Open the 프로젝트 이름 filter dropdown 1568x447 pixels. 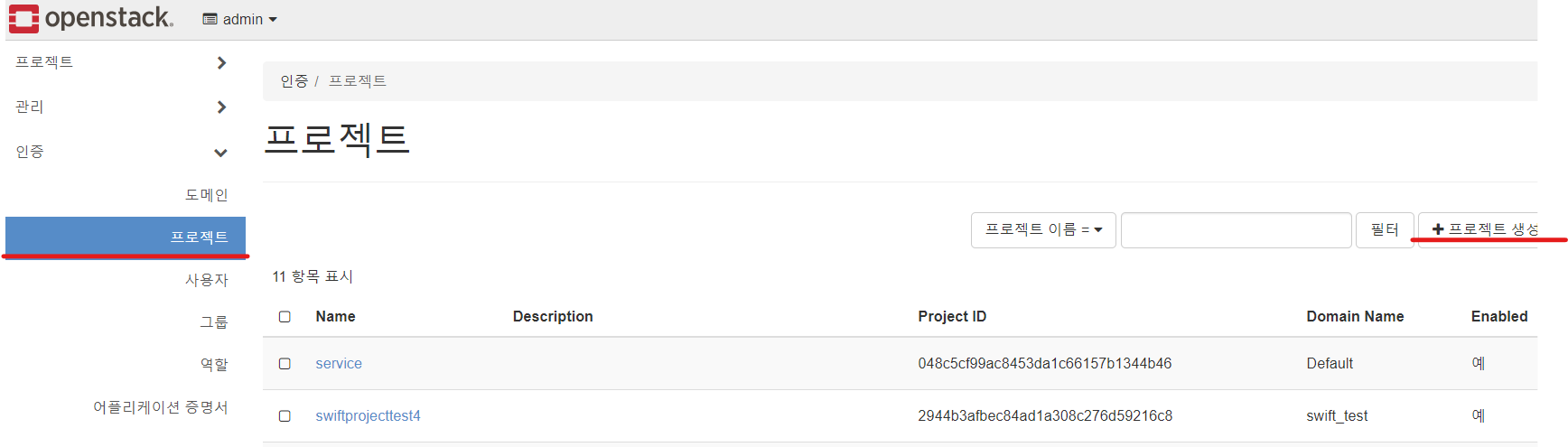coord(1043,229)
